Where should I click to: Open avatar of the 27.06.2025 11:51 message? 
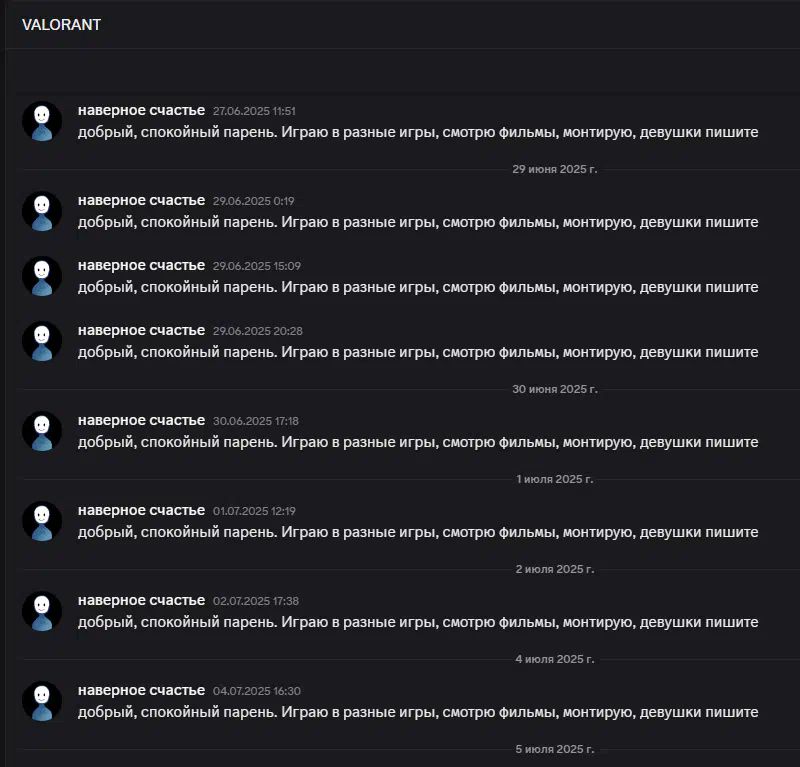pos(42,121)
